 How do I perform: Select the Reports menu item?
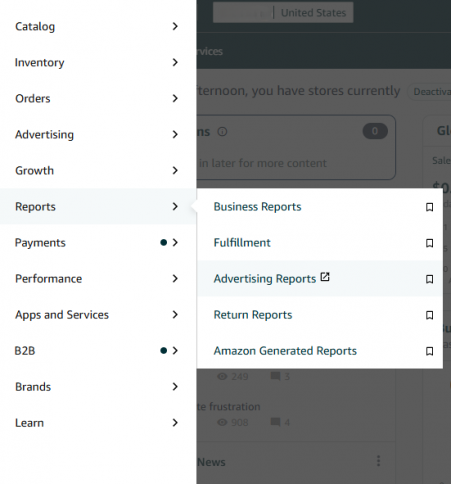click(98, 206)
